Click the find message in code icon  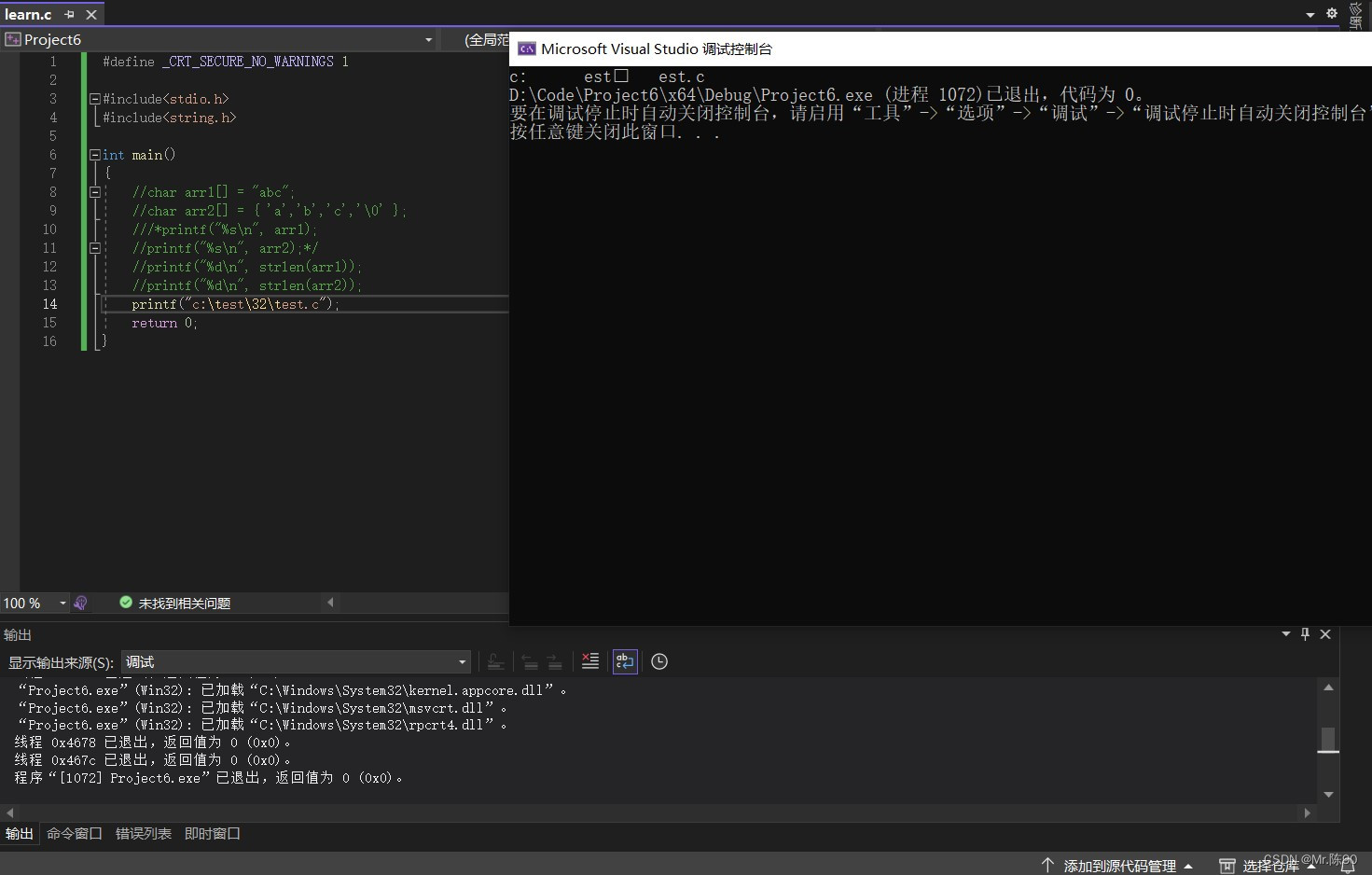pos(496,661)
